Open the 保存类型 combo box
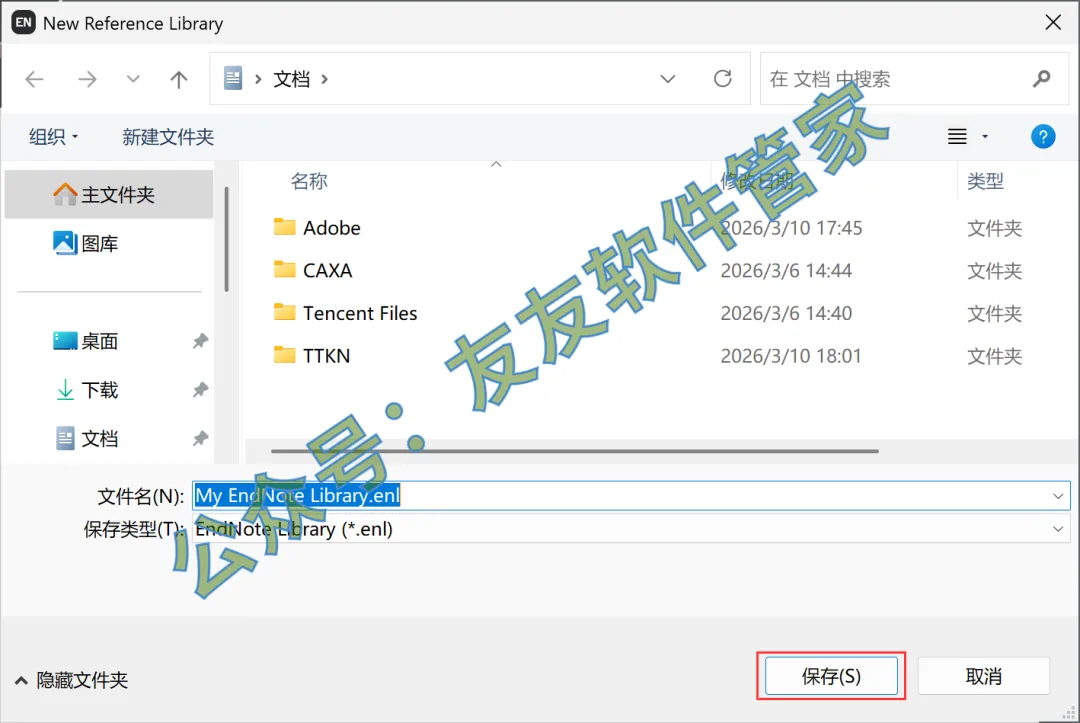 [x=631, y=529]
